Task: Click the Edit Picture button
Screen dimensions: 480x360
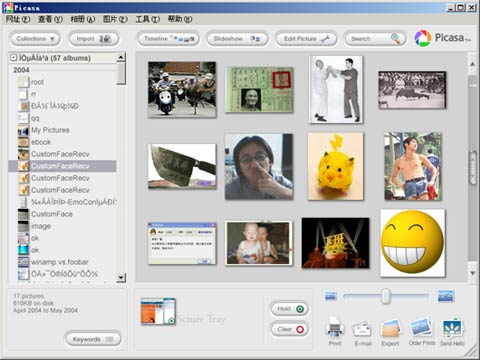Action: [x=306, y=39]
